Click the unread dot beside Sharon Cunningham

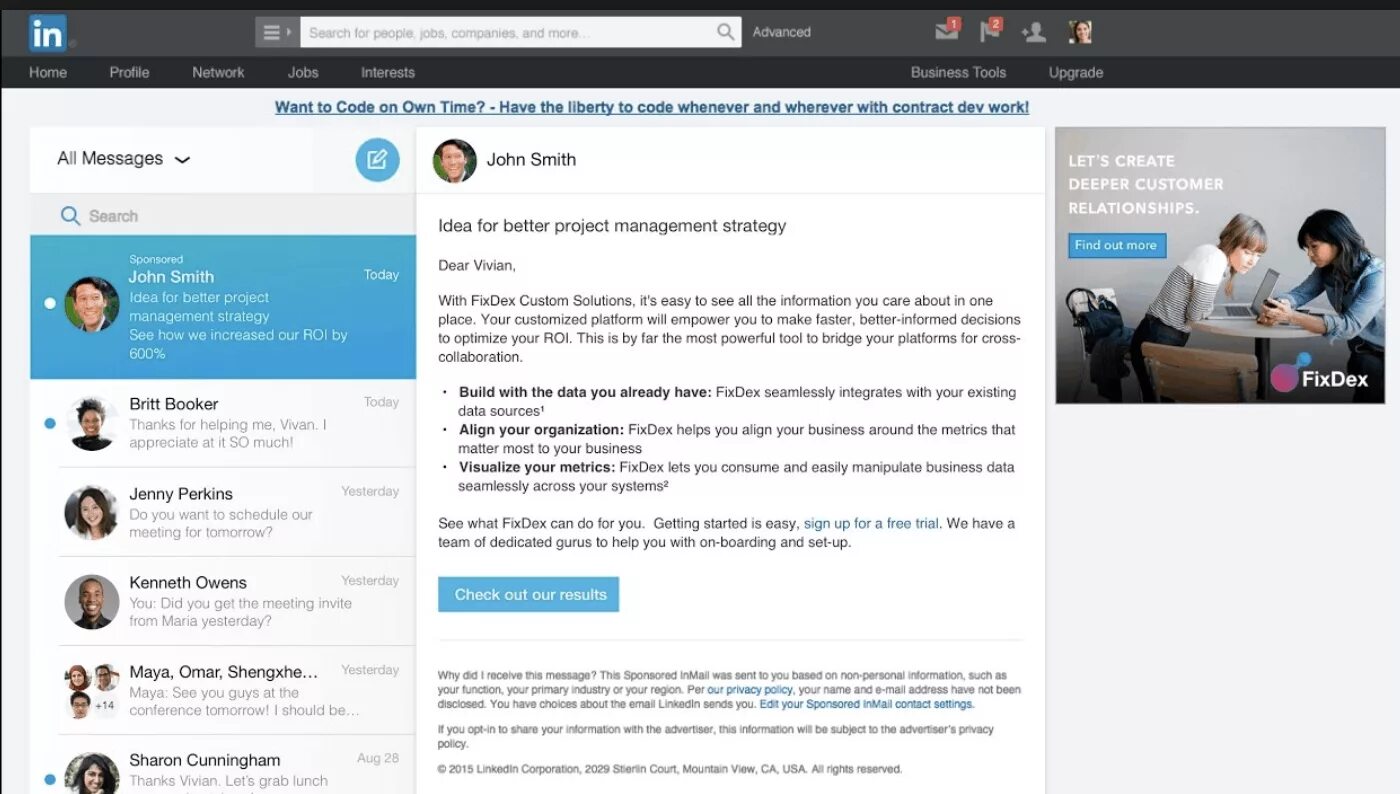(x=50, y=779)
